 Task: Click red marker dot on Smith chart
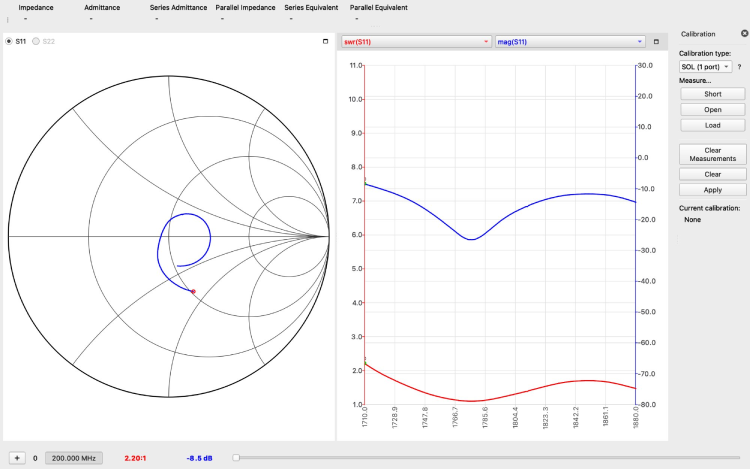coord(193,291)
